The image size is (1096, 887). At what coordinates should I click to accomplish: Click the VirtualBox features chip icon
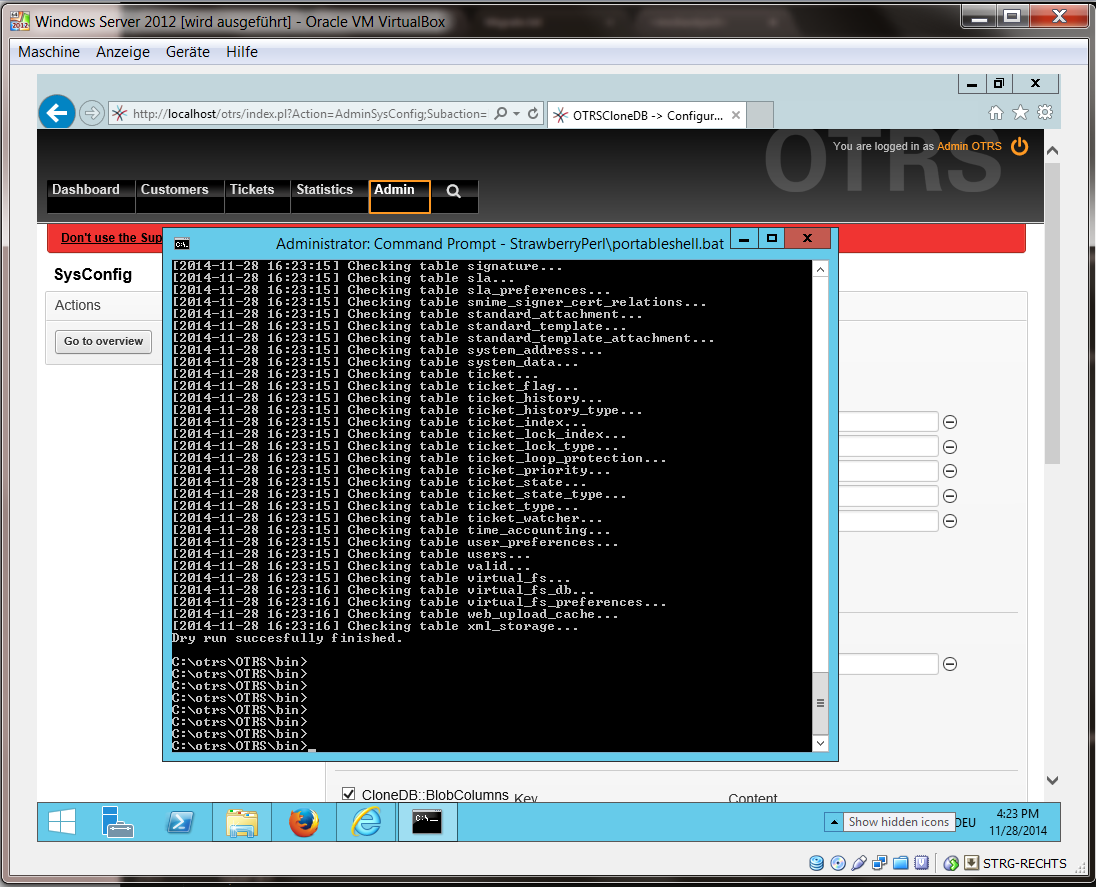(x=921, y=862)
